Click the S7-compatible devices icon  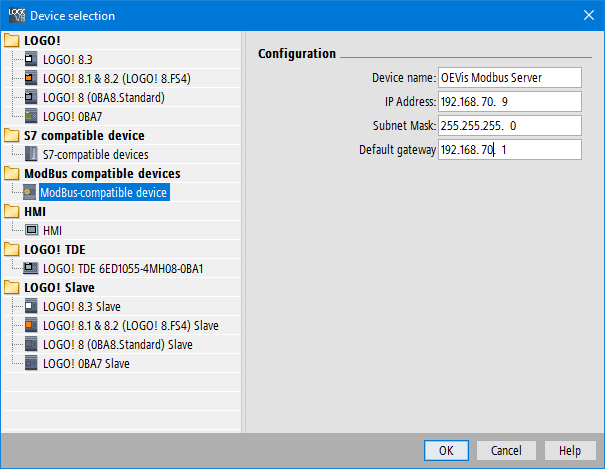pyautogui.click(x=30, y=155)
